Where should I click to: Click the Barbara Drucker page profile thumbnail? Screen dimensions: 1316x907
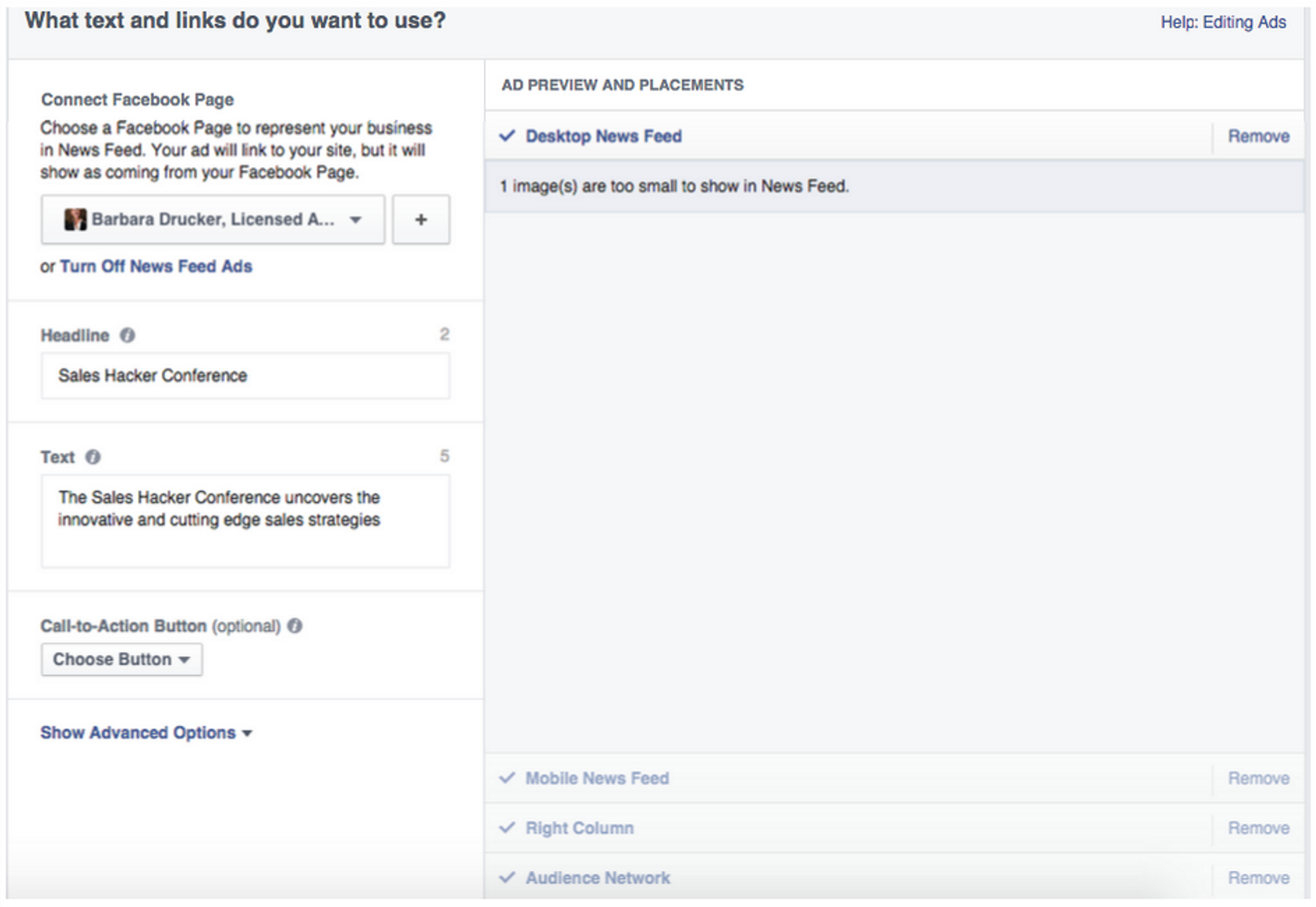pyautogui.click(x=75, y=220)
